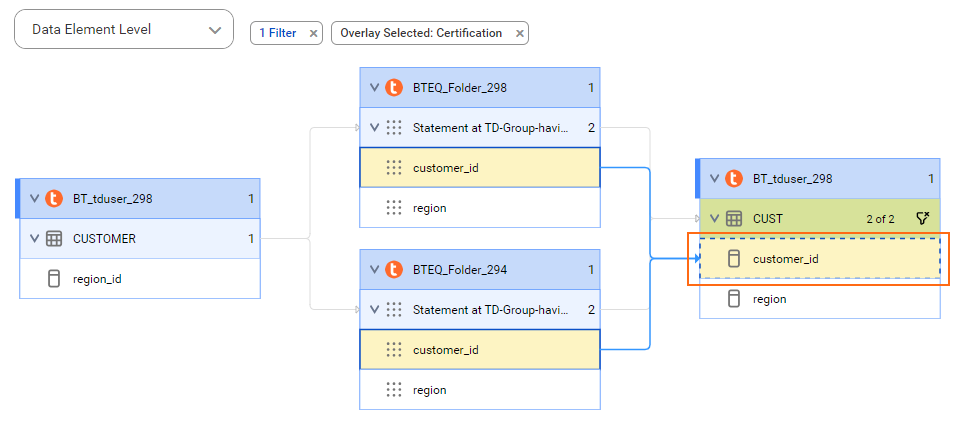Viewport: 962px width, 425px height.
Task: Select the region_id column row
Action: pos(140,279)
